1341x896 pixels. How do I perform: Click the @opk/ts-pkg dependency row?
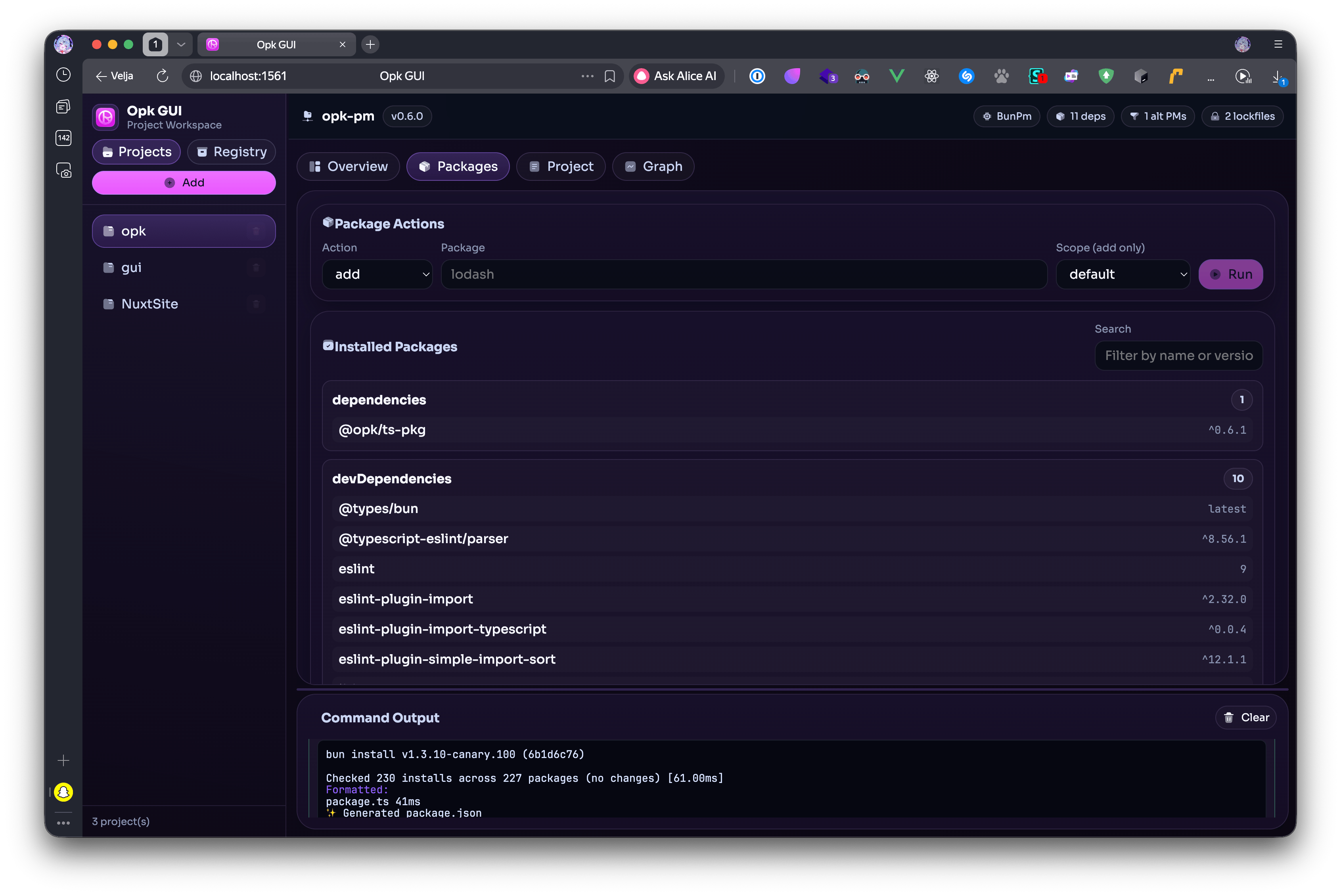793,430
